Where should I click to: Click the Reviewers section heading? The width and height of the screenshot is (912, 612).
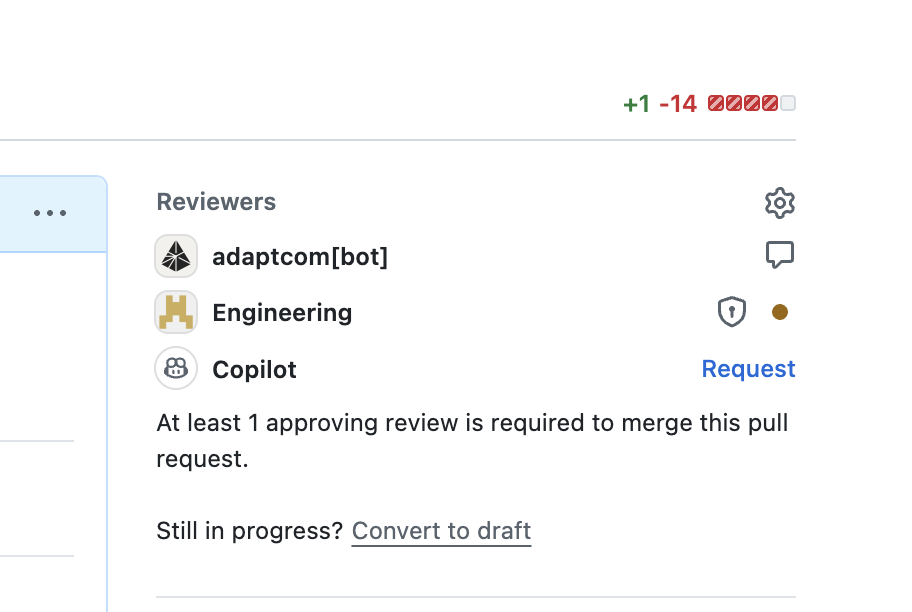[x=216, y=202]
